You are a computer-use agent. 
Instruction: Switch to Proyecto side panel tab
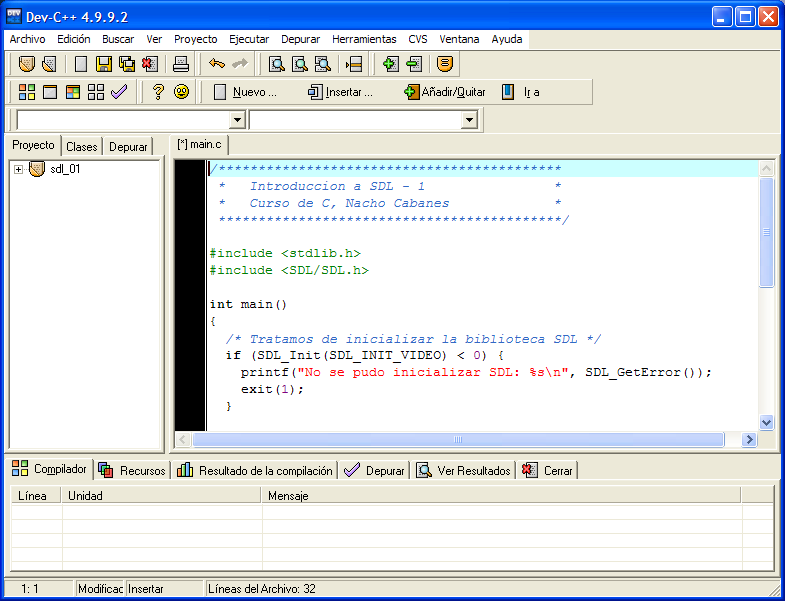click(33, 145)
